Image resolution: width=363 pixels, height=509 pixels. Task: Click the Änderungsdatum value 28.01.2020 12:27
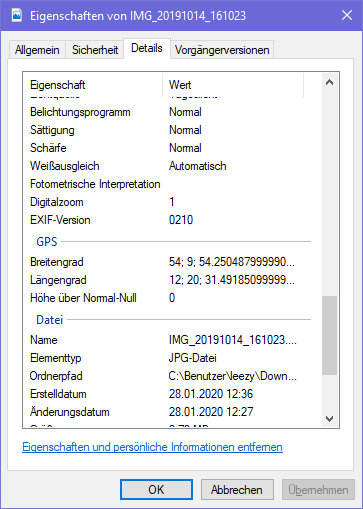click(x=211, y=412)
